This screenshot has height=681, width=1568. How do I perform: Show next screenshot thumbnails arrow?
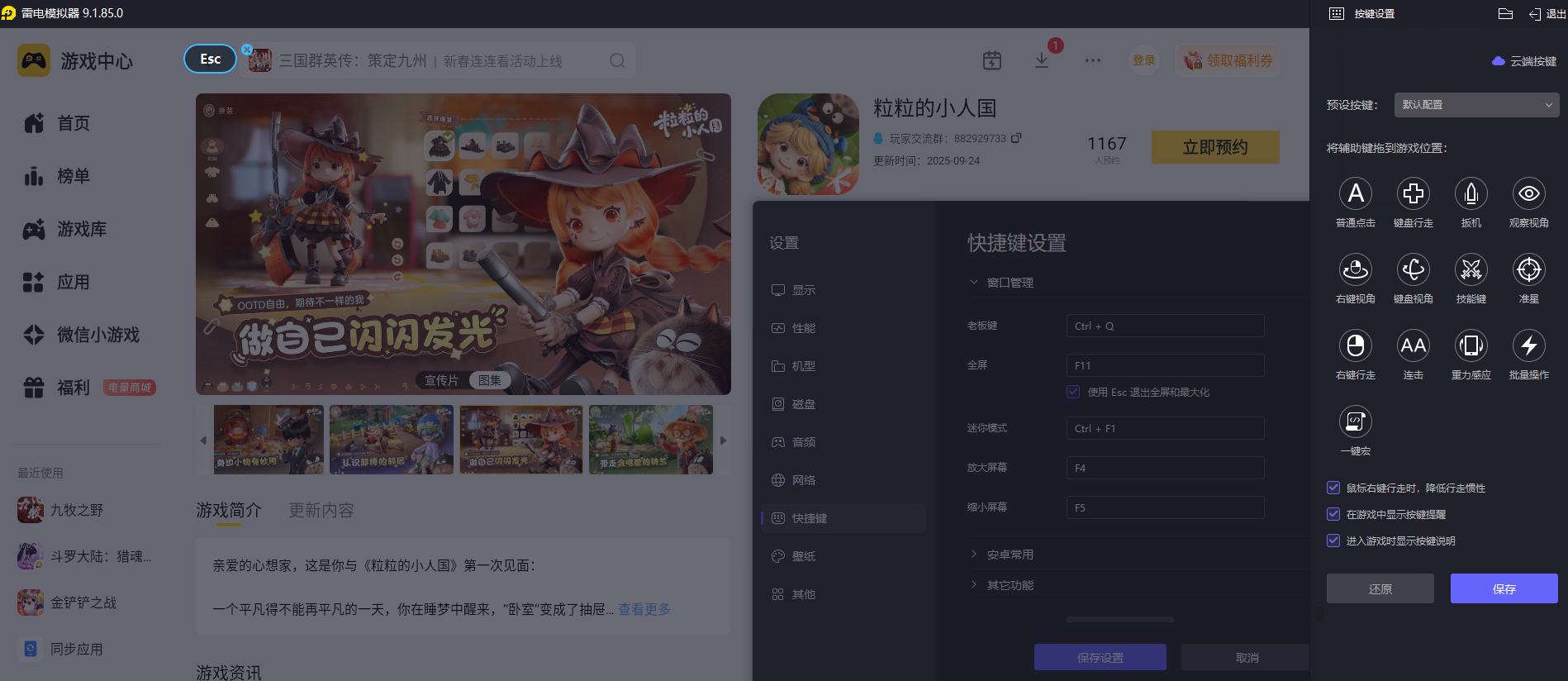pyautogui.click(x=724, y=441)
